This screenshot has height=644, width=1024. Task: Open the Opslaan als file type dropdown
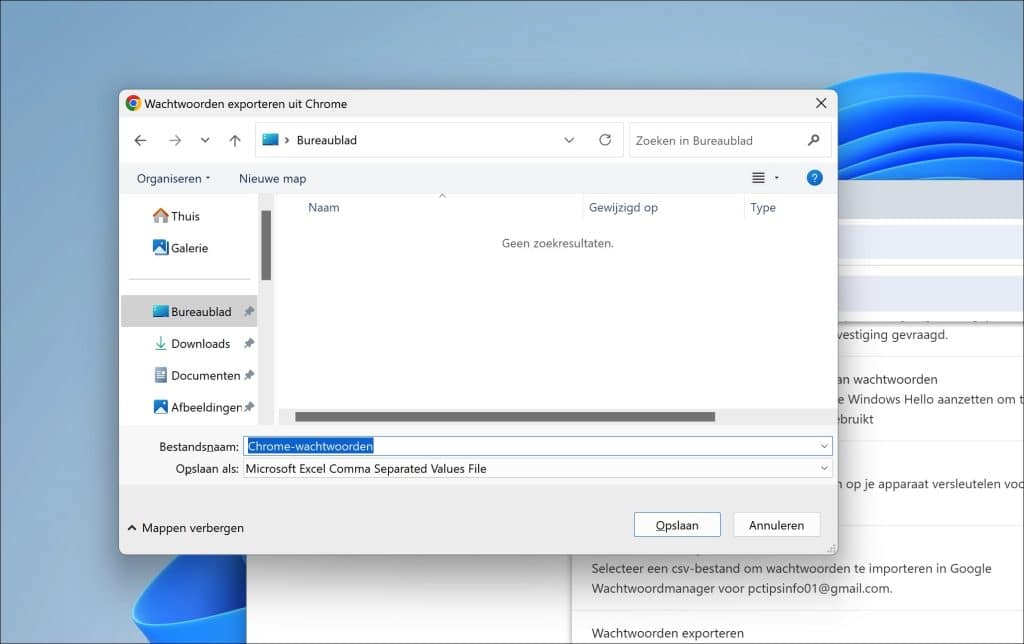point(537,468)
